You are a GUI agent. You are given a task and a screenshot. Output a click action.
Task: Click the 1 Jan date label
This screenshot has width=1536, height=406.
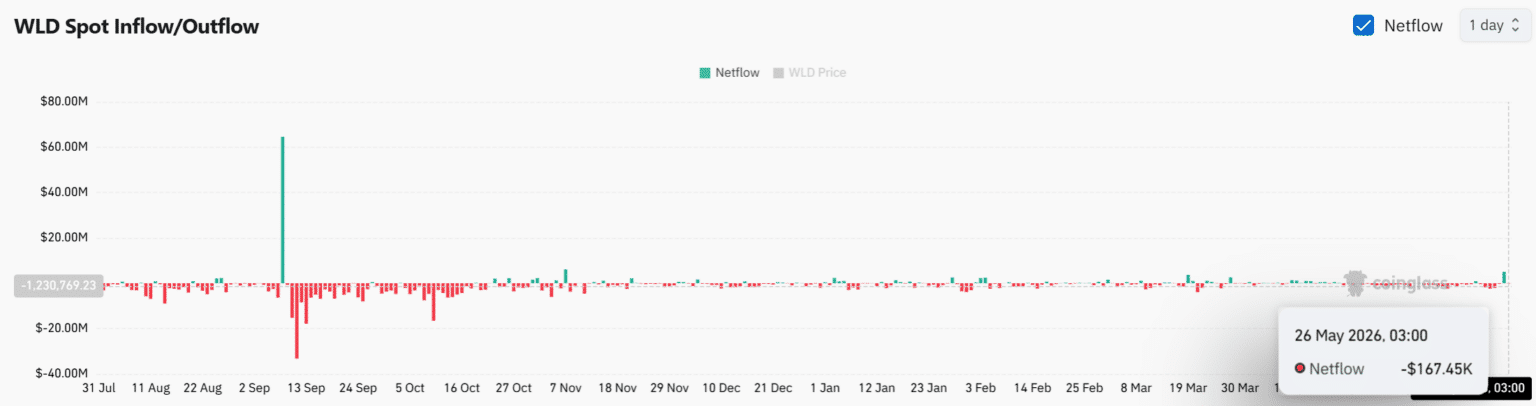coord(825,388)
